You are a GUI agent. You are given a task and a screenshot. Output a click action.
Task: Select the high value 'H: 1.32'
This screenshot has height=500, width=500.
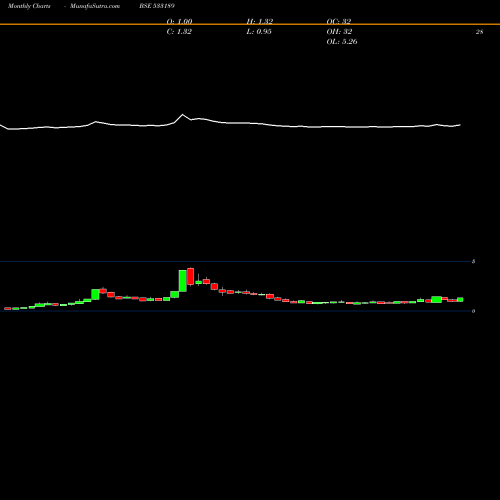[260, 21]
